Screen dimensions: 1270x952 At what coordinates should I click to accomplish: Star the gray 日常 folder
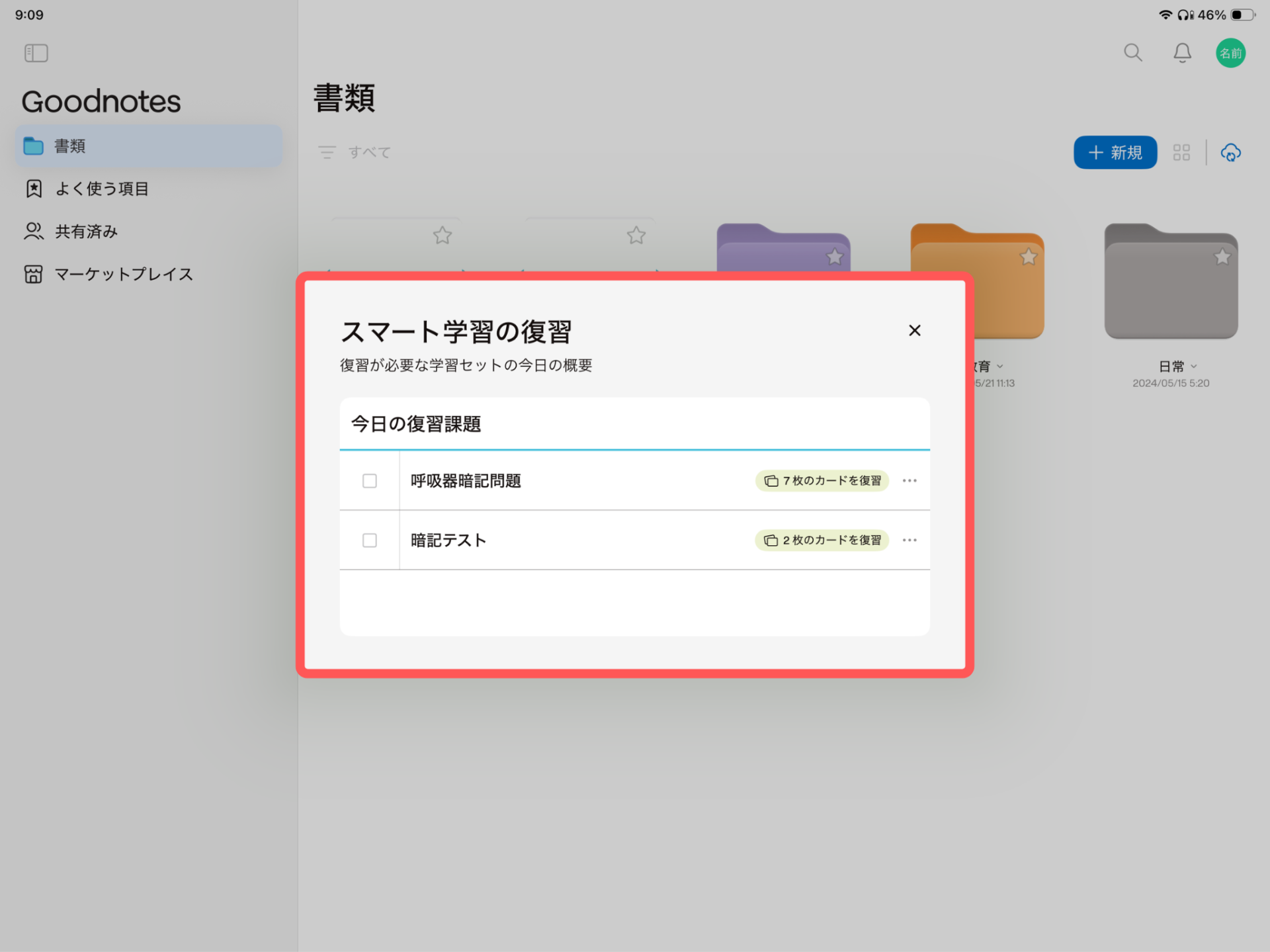tap(1222, 257)
